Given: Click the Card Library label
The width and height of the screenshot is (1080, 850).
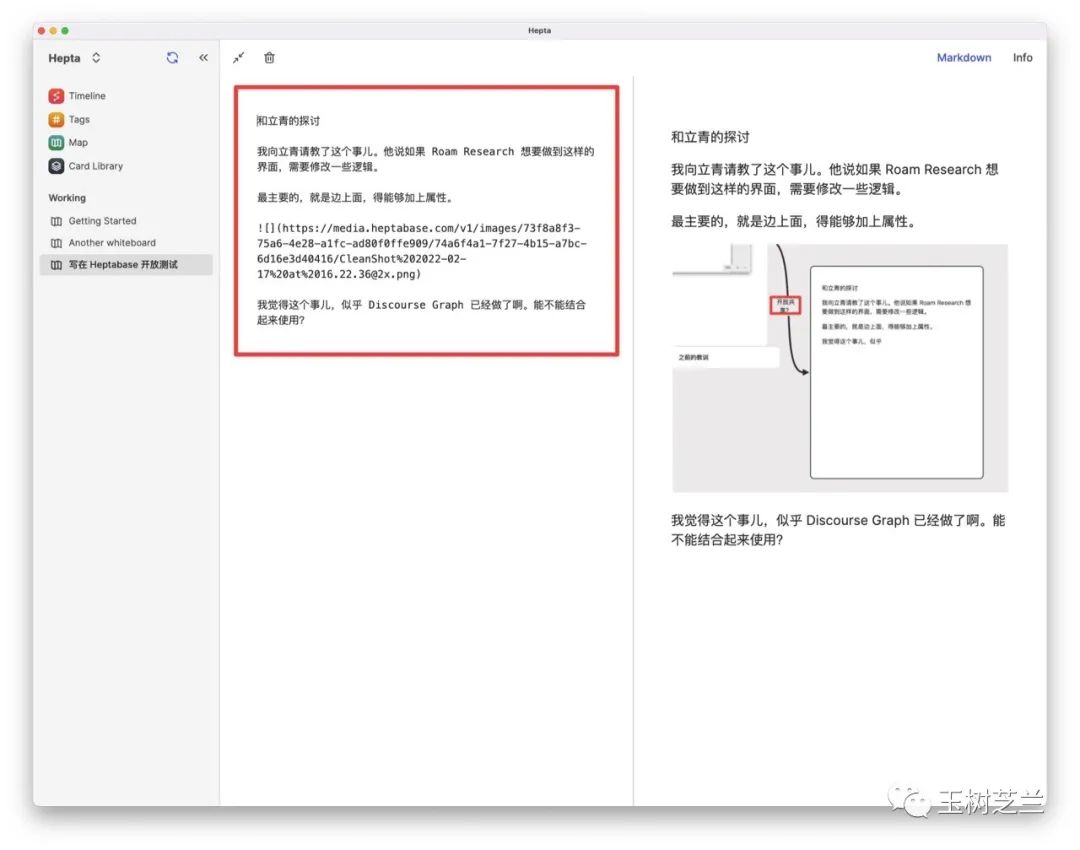Looking at the screenshot, I should tap(96, 166).
